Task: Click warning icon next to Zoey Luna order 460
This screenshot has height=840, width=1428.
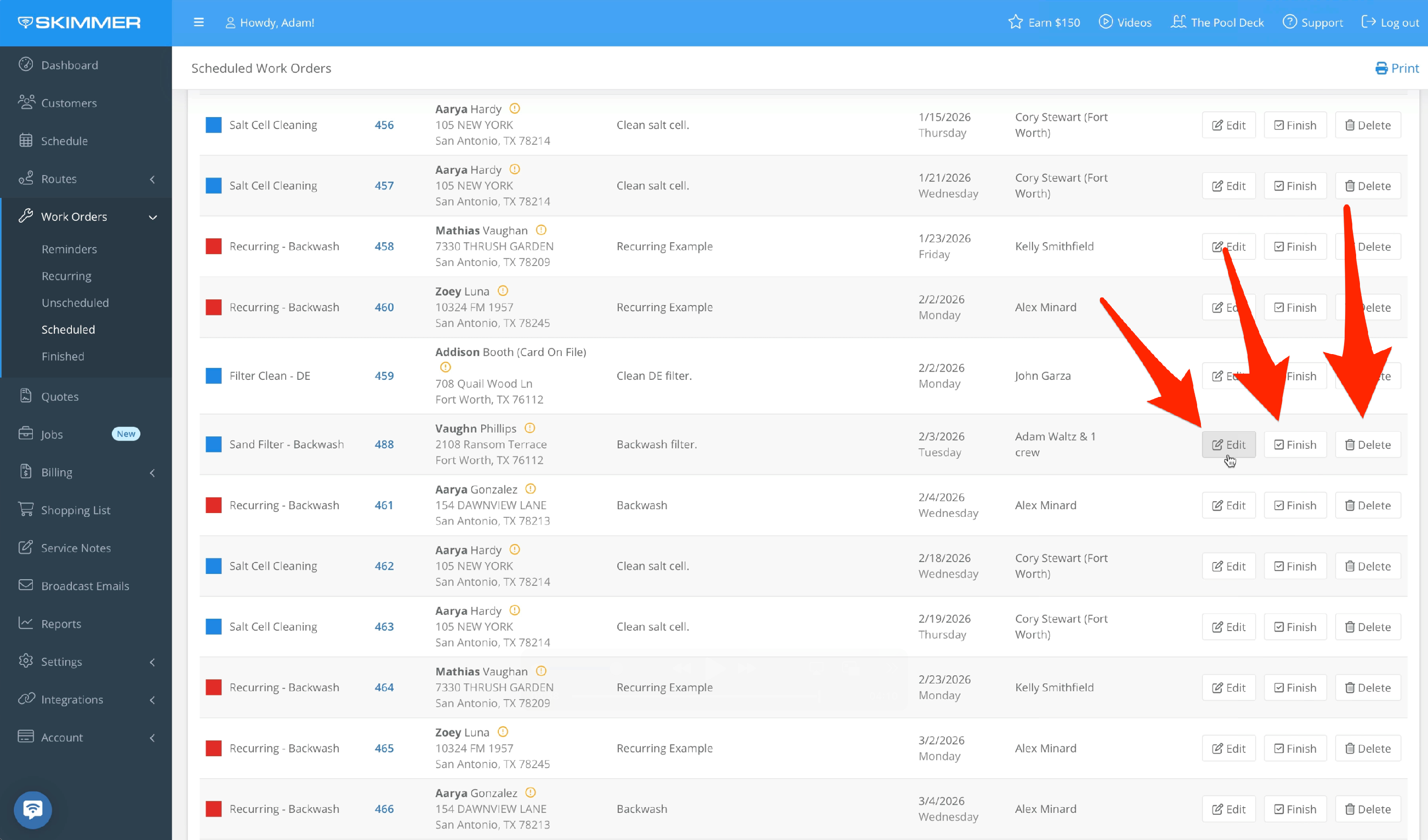Action: 503,291
